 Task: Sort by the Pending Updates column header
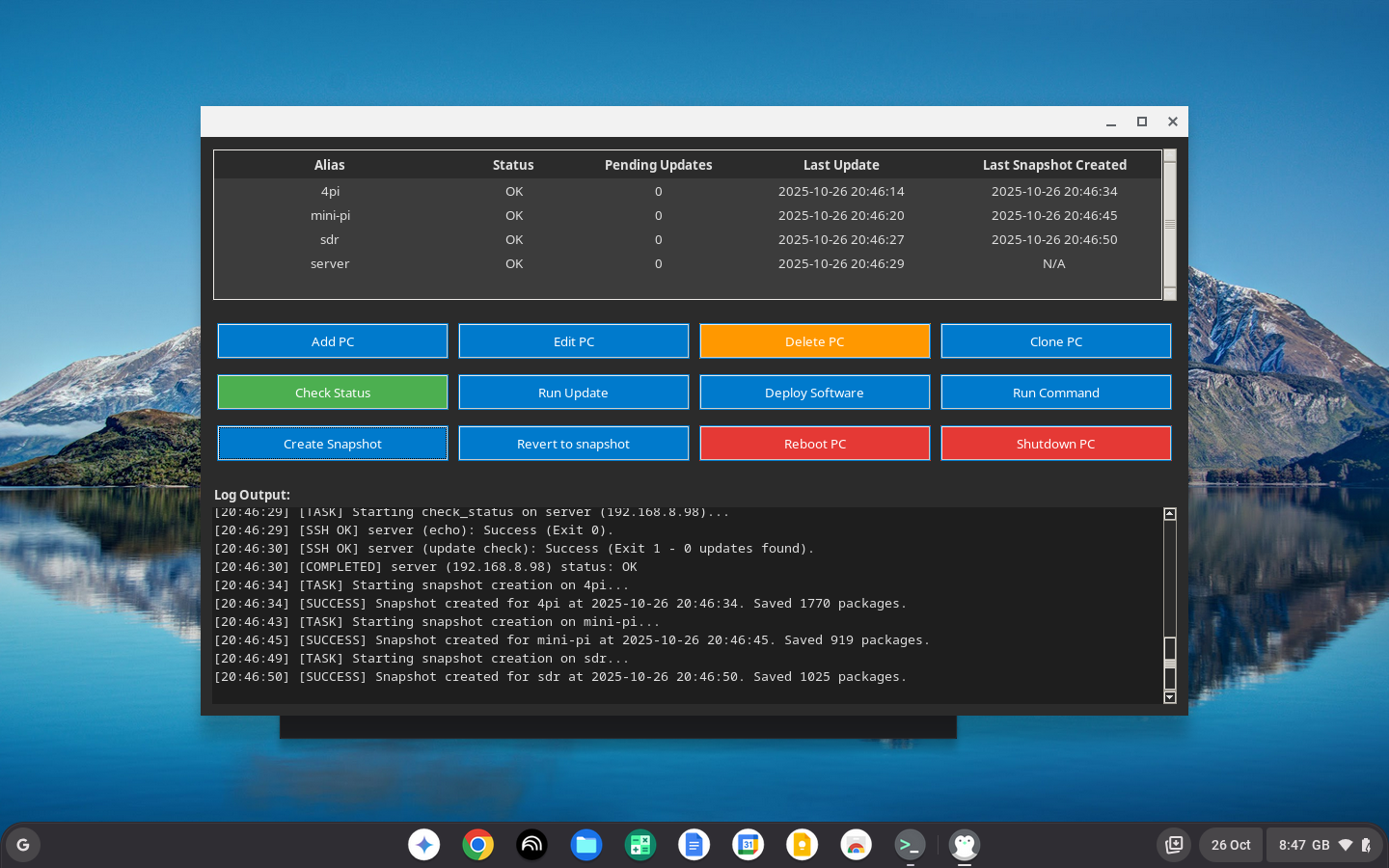(x=658, y=165)
